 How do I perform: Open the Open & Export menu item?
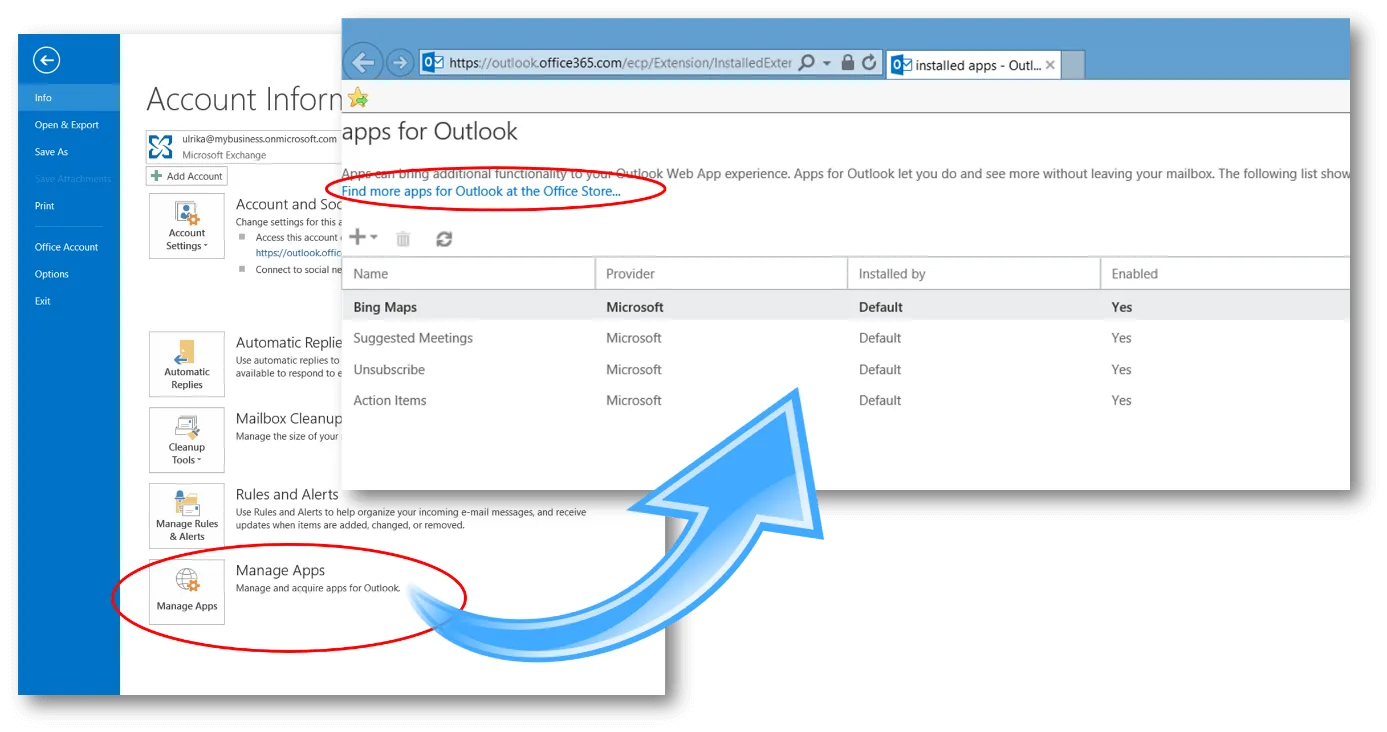click(67, 125)
